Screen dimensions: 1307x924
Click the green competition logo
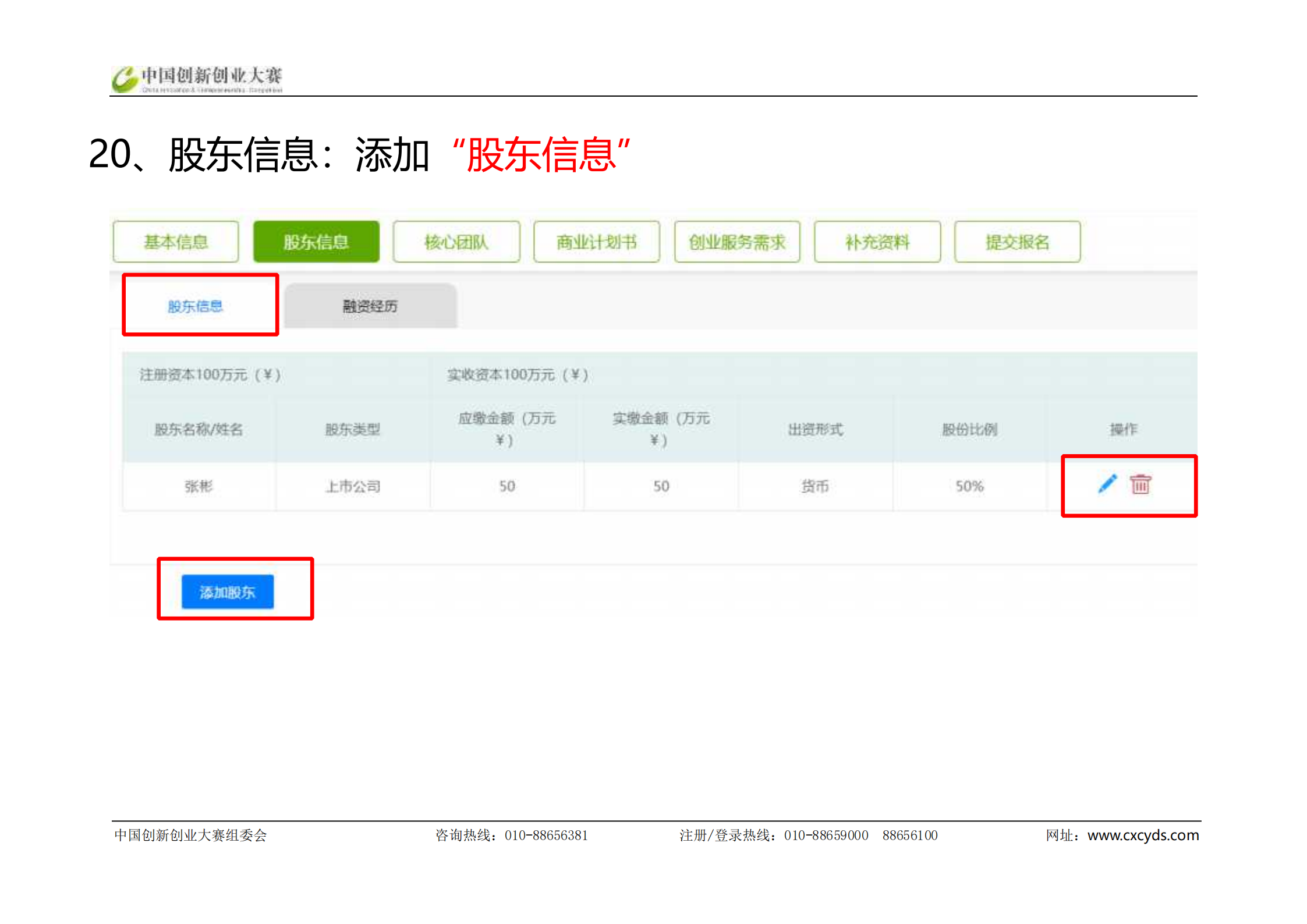pos(125,79)
